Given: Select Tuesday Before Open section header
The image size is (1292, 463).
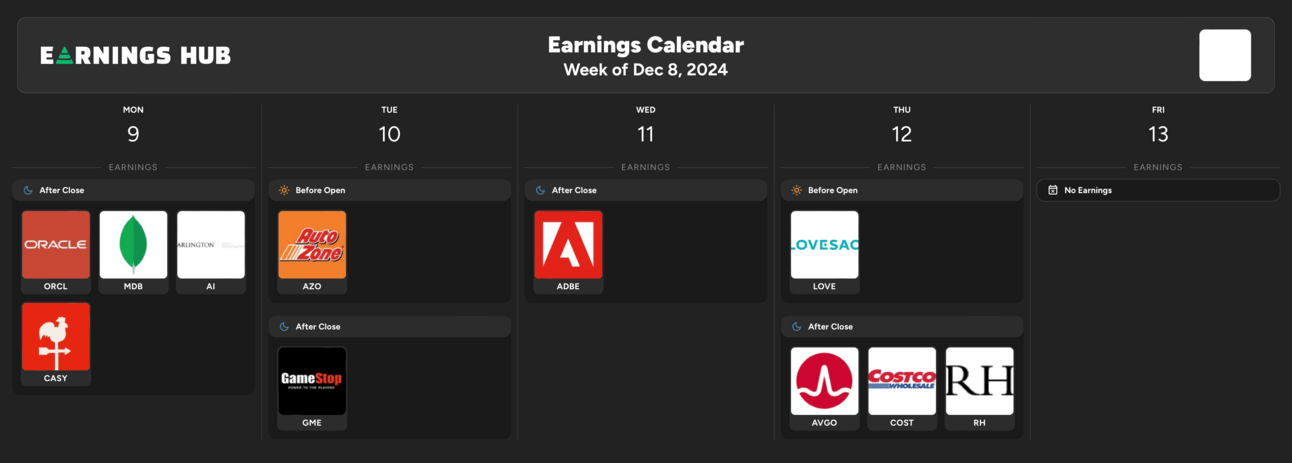Looking at the screenshot, I should 390,190.
